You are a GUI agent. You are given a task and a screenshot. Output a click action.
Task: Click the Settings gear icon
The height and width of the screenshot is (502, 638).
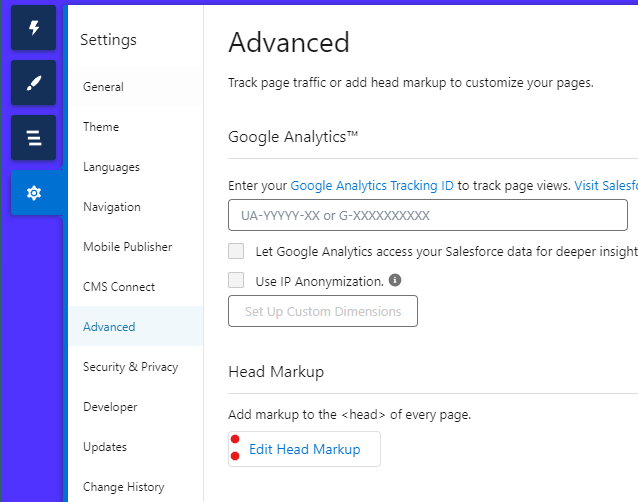33,192
